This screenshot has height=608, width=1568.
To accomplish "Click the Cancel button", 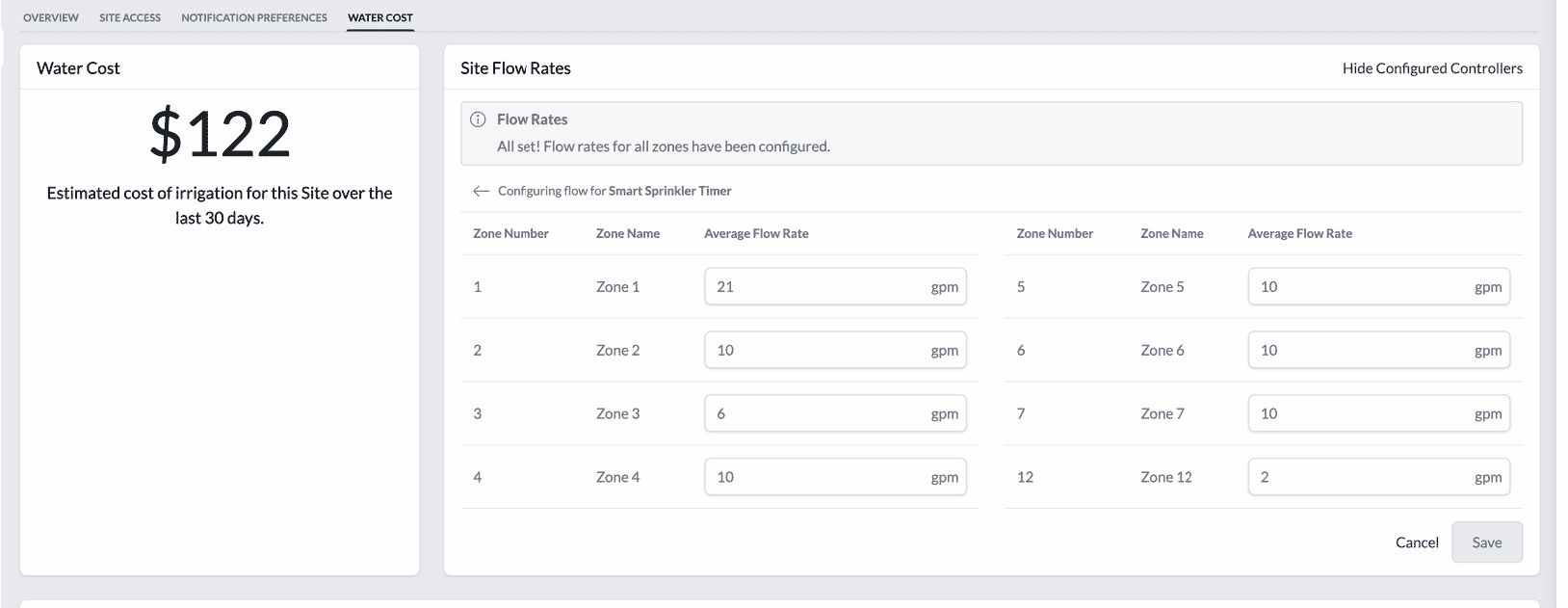I will pos(1417,542).
